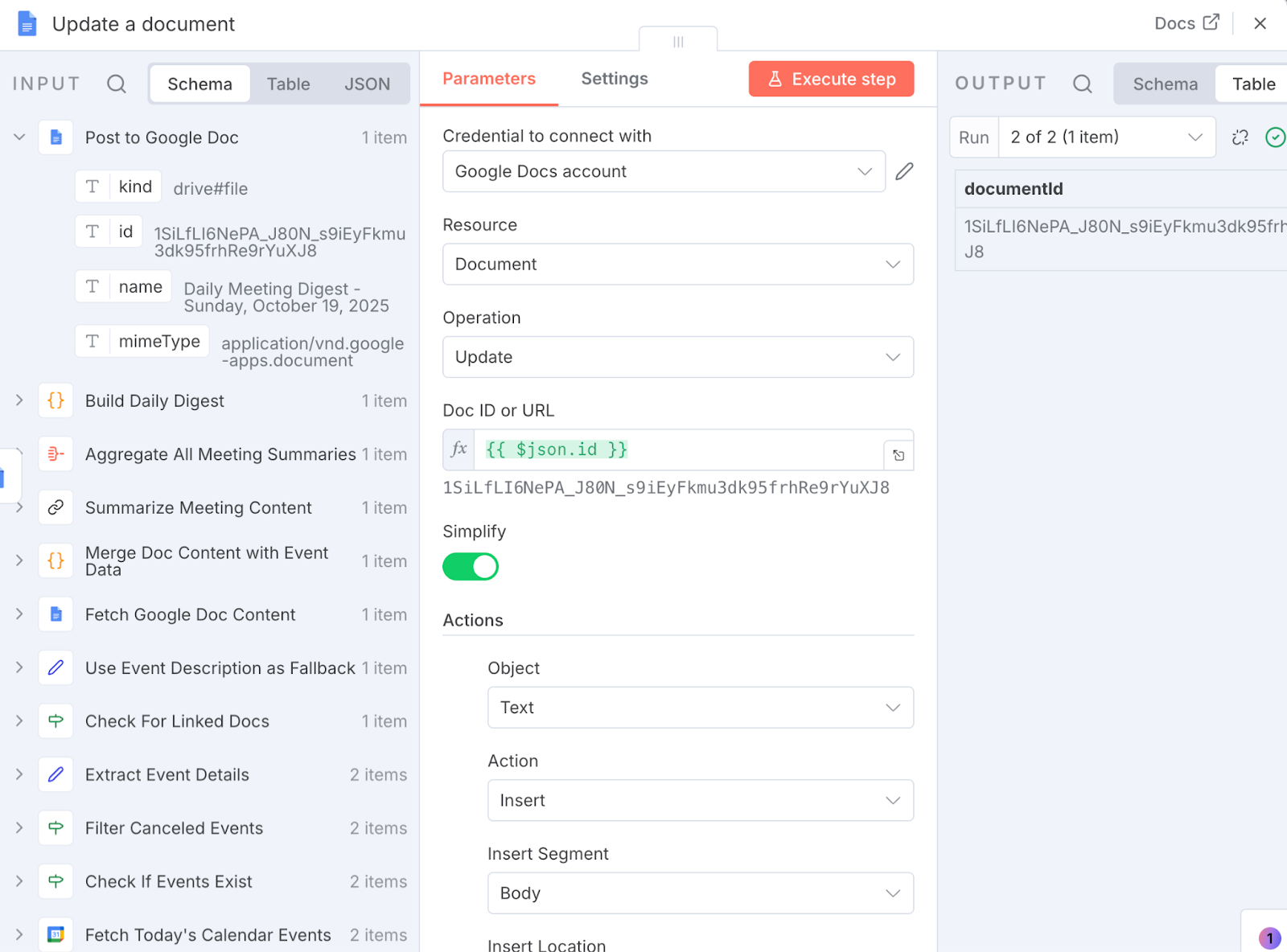Screen dimensions: 1287x952
Task: Click the Aggregate All Meeting Summaries icon
Action: (x=56, y=454)
